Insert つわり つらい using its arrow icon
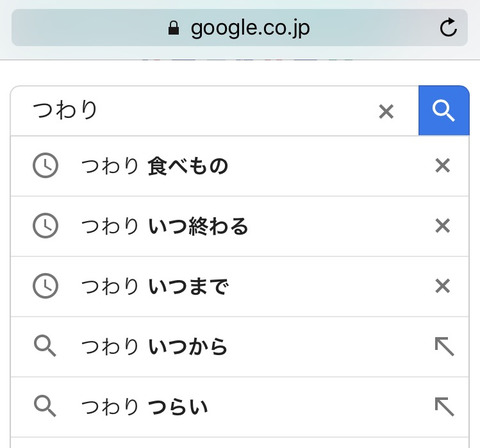Screen dimensions: 480x448 444,407
